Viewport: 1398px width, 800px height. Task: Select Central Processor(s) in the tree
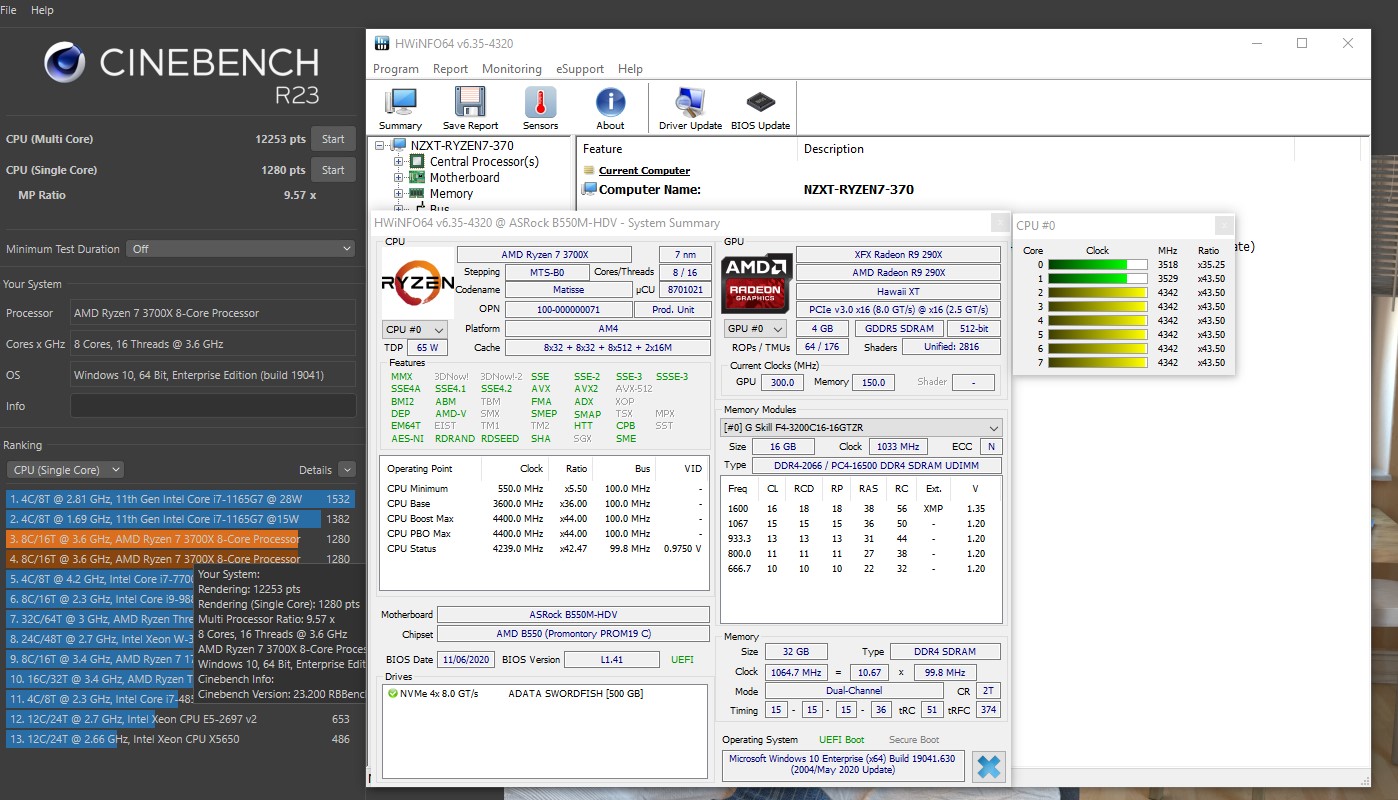pyautogui.click(x=484, y=162)
